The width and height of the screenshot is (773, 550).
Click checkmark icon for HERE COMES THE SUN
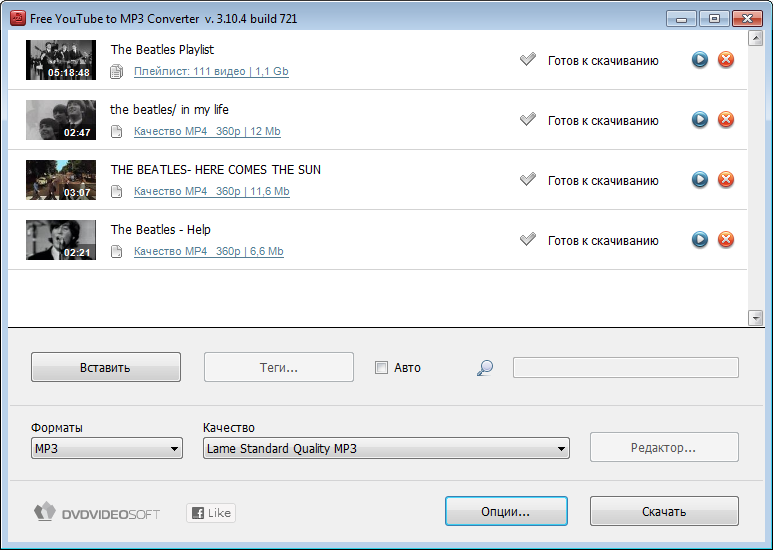(527, 179)
